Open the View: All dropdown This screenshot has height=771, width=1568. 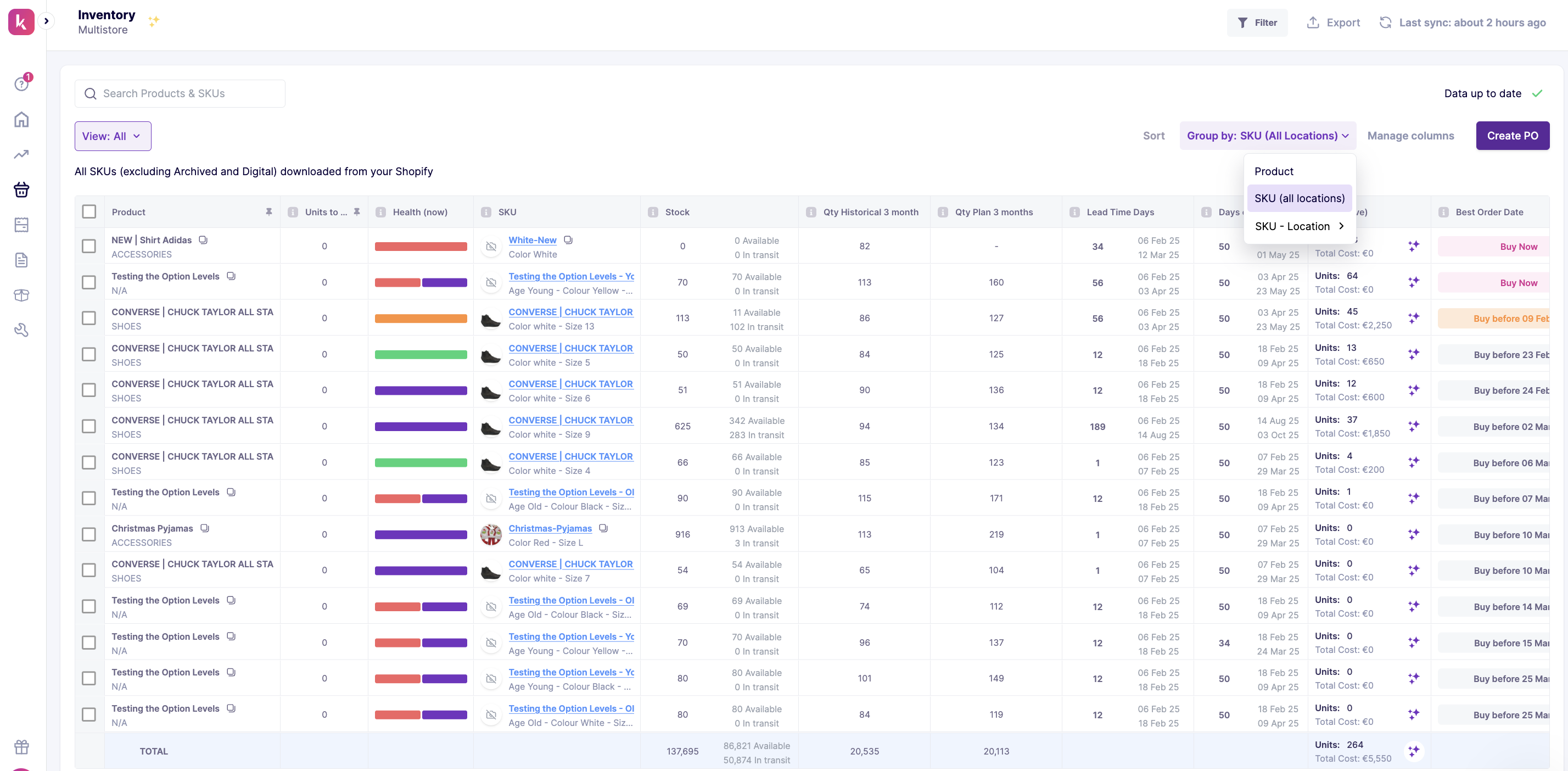(113, 136)
